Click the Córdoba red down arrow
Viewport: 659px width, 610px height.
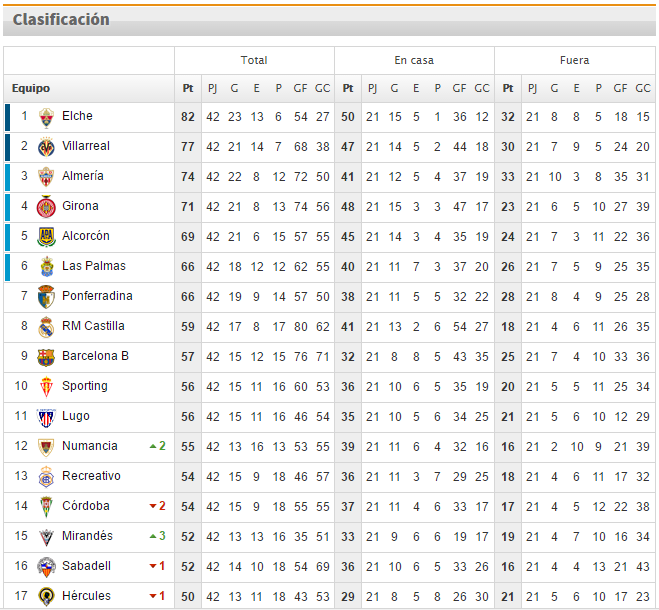tap(153, 506)
